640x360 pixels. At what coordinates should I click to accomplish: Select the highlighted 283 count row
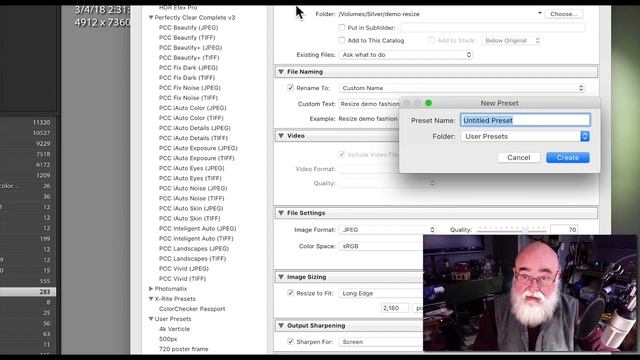click(x=28, y=291)
